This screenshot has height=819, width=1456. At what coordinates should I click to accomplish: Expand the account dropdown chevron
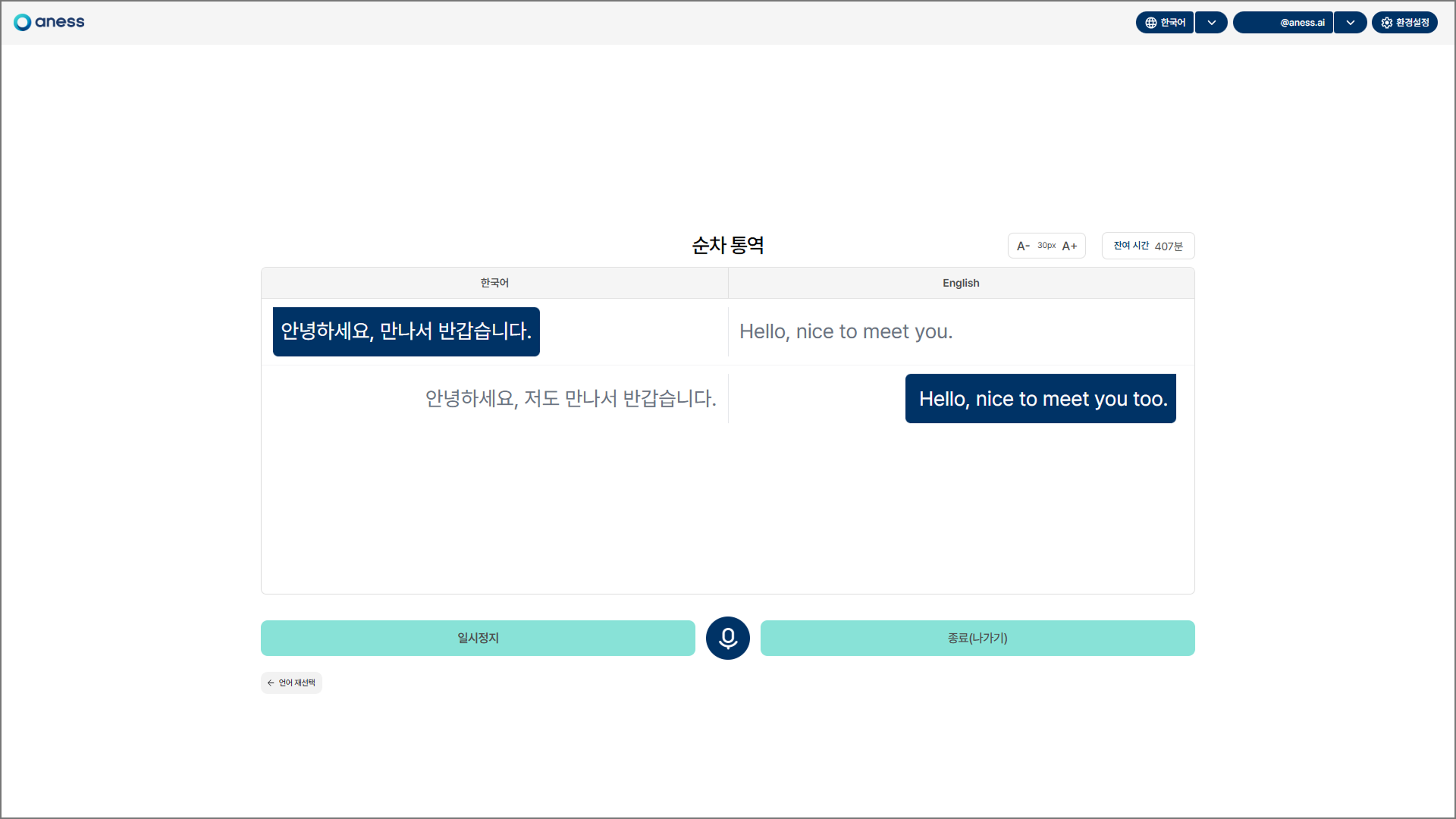click(1350, 23)
